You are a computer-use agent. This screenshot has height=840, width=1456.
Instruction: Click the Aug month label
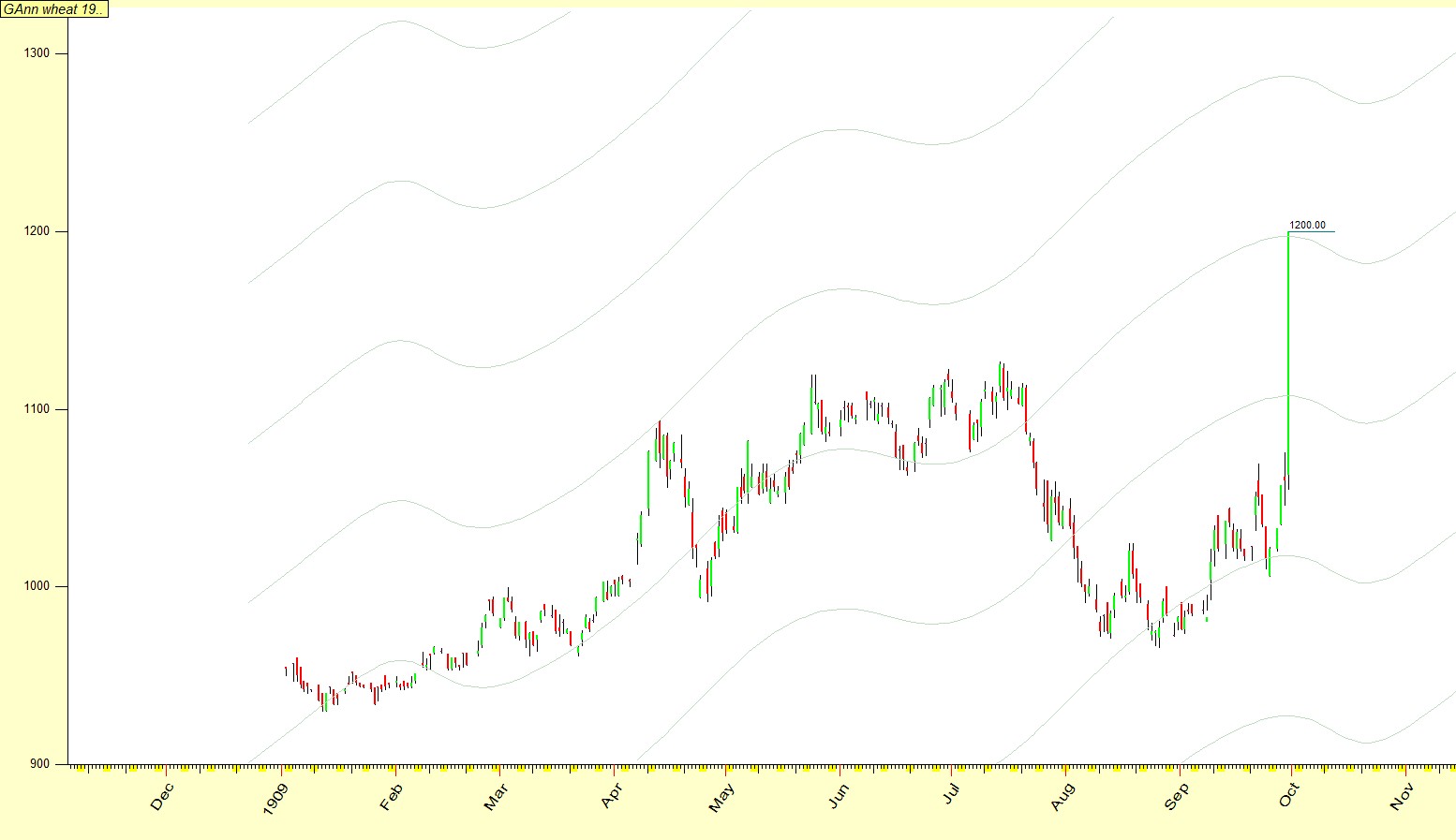[x=1062, y=796]
